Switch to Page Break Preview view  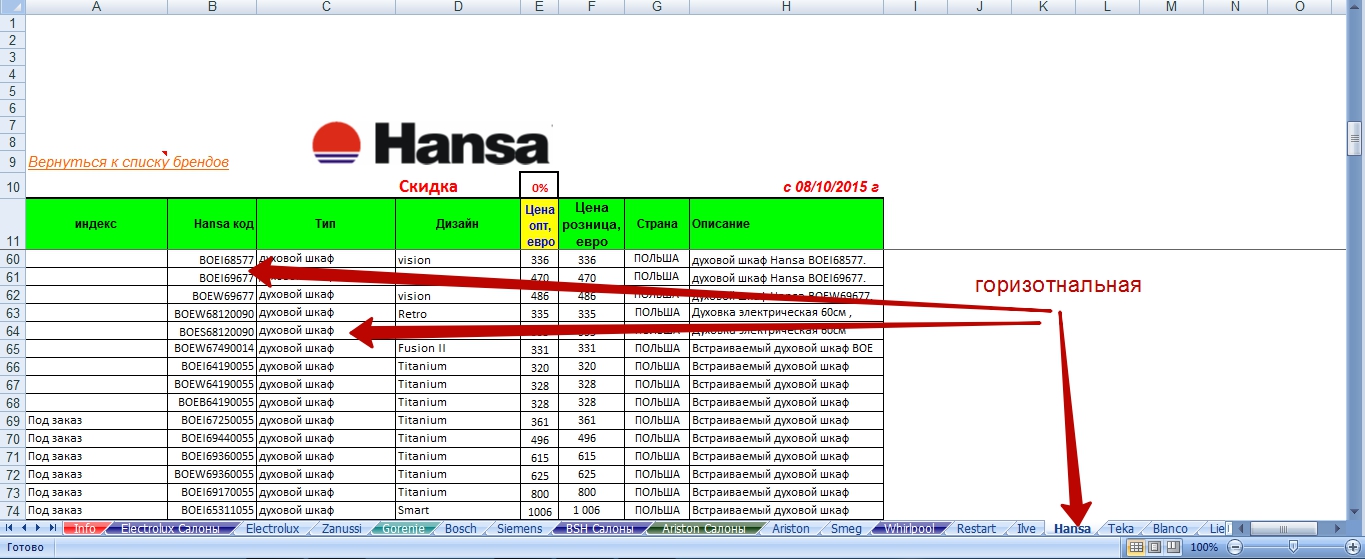point(1171,547)
